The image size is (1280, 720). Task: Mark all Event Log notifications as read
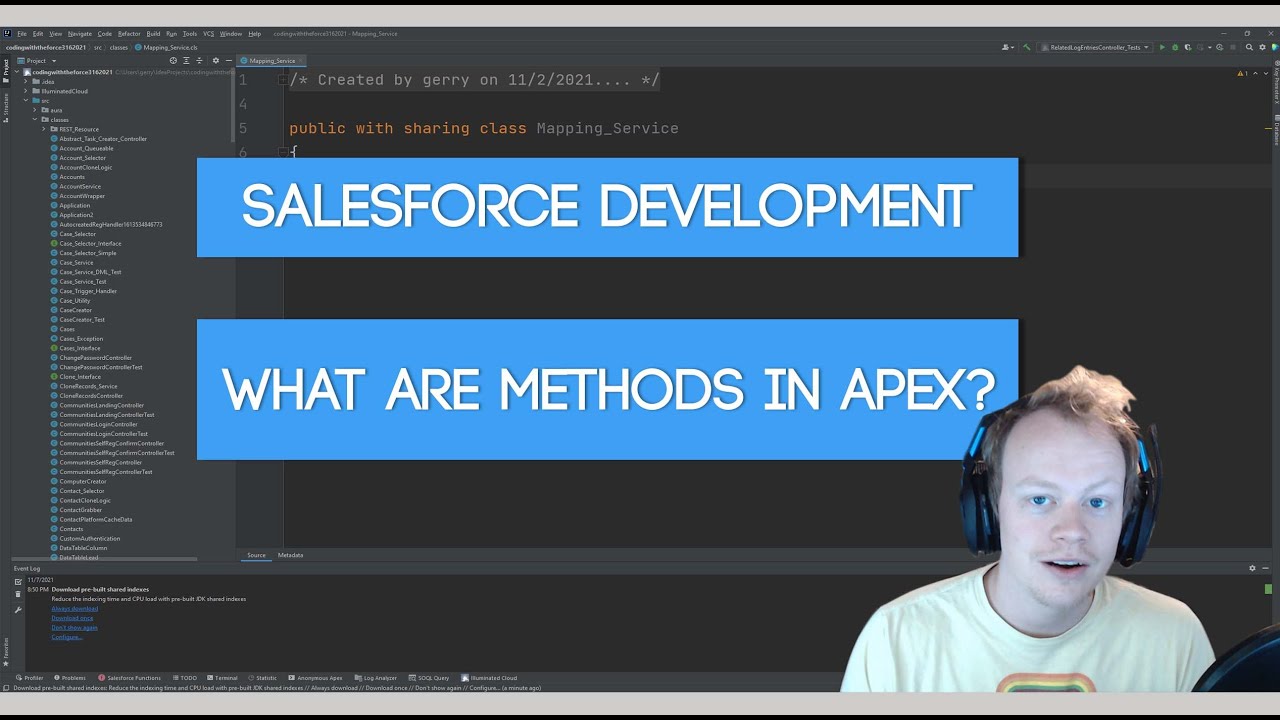coord(18,581)
